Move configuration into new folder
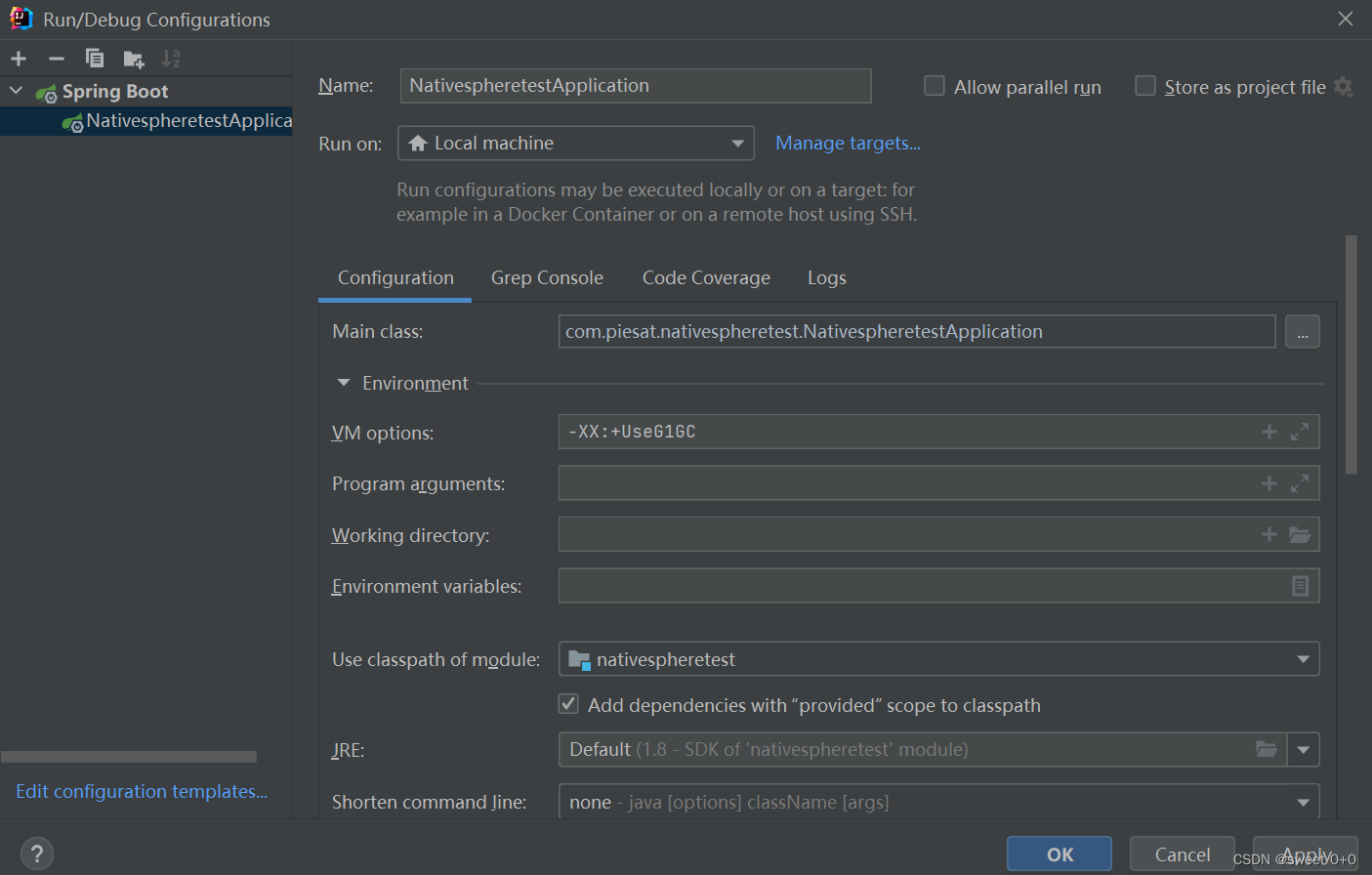This screenshot has height=875, width=1372. tap(134, 60)
